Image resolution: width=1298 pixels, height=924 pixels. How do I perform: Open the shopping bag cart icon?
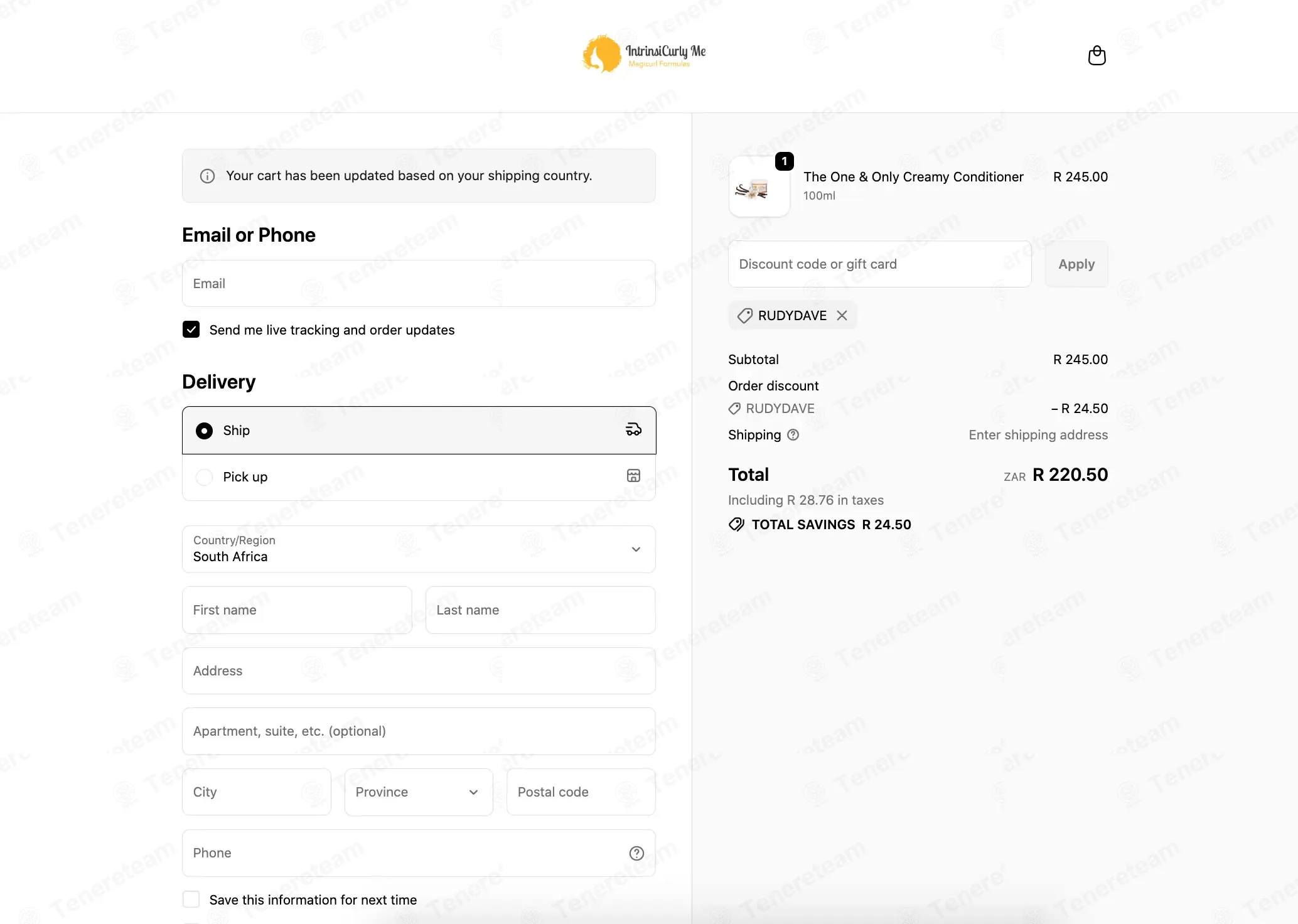pos(1097,55)
